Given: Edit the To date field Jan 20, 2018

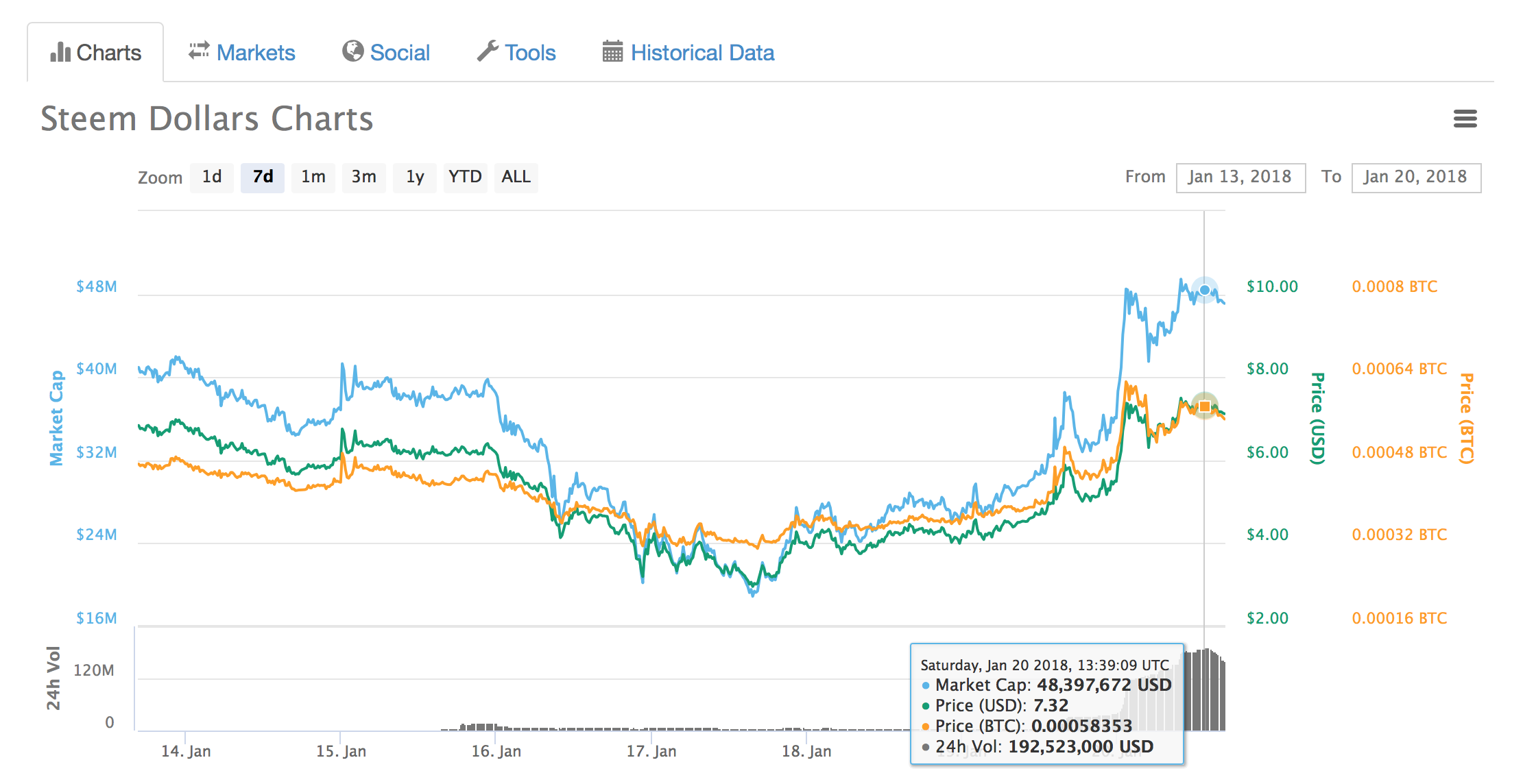Looking at the screenshot, I should (1416, 177).
